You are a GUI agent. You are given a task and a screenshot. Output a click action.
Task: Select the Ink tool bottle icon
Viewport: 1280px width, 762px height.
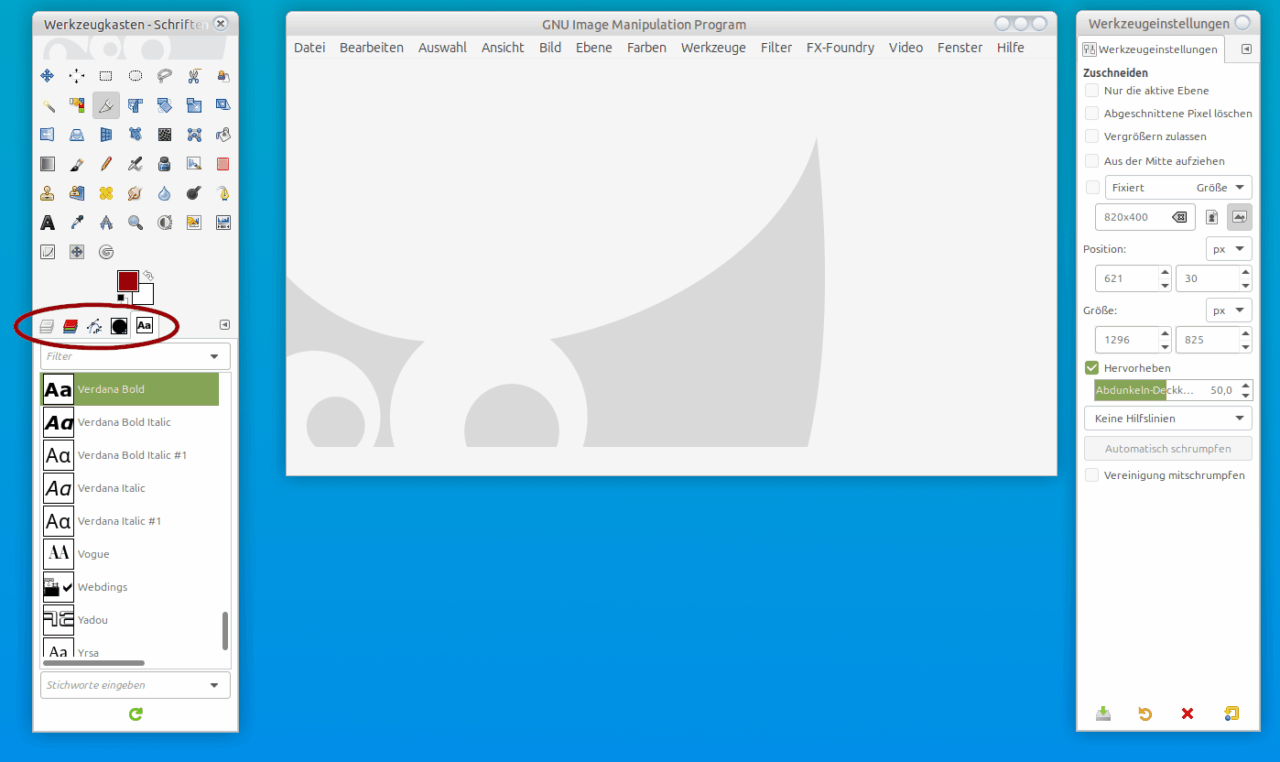point(164,164)
